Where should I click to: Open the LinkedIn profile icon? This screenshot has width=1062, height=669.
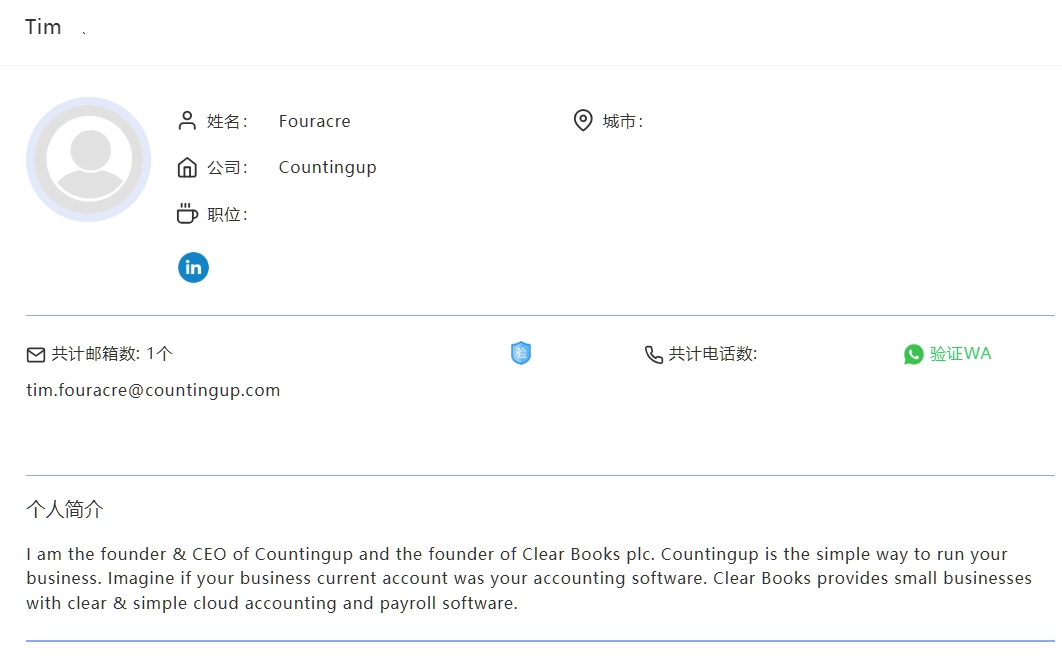(193, 267)
